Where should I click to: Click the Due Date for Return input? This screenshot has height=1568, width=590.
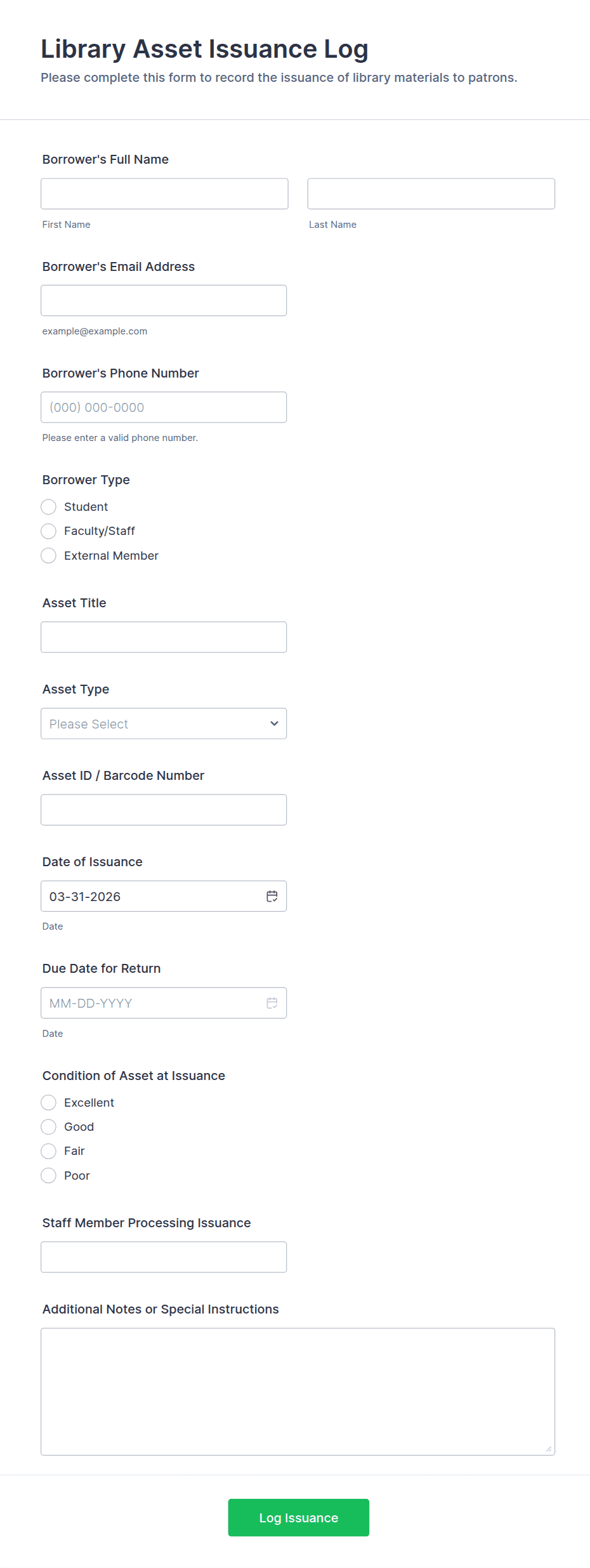point(152,1003)
